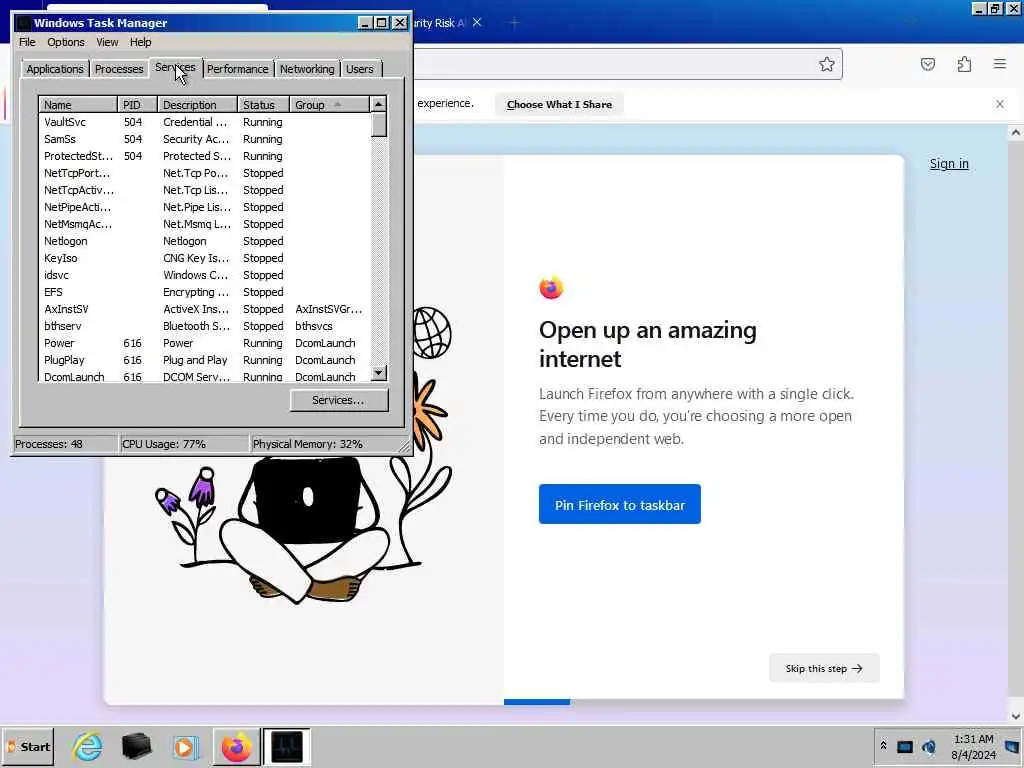Open the Pocket save icon in Firefox
The width and height of the screenshot is (1024, 768).
point(928,64)
